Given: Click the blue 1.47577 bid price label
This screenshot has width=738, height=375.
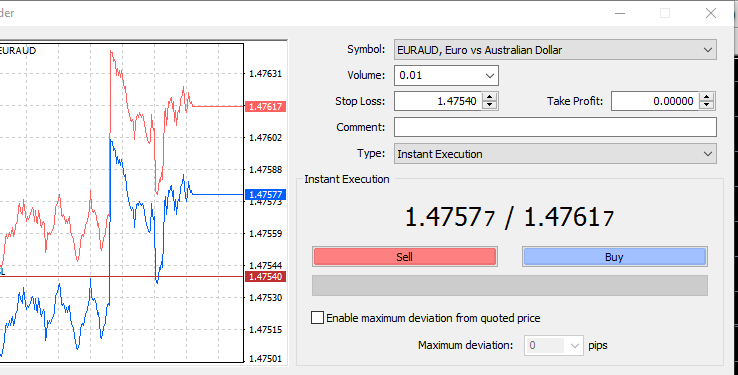Looking at the screenshot, I should [265, 195].
